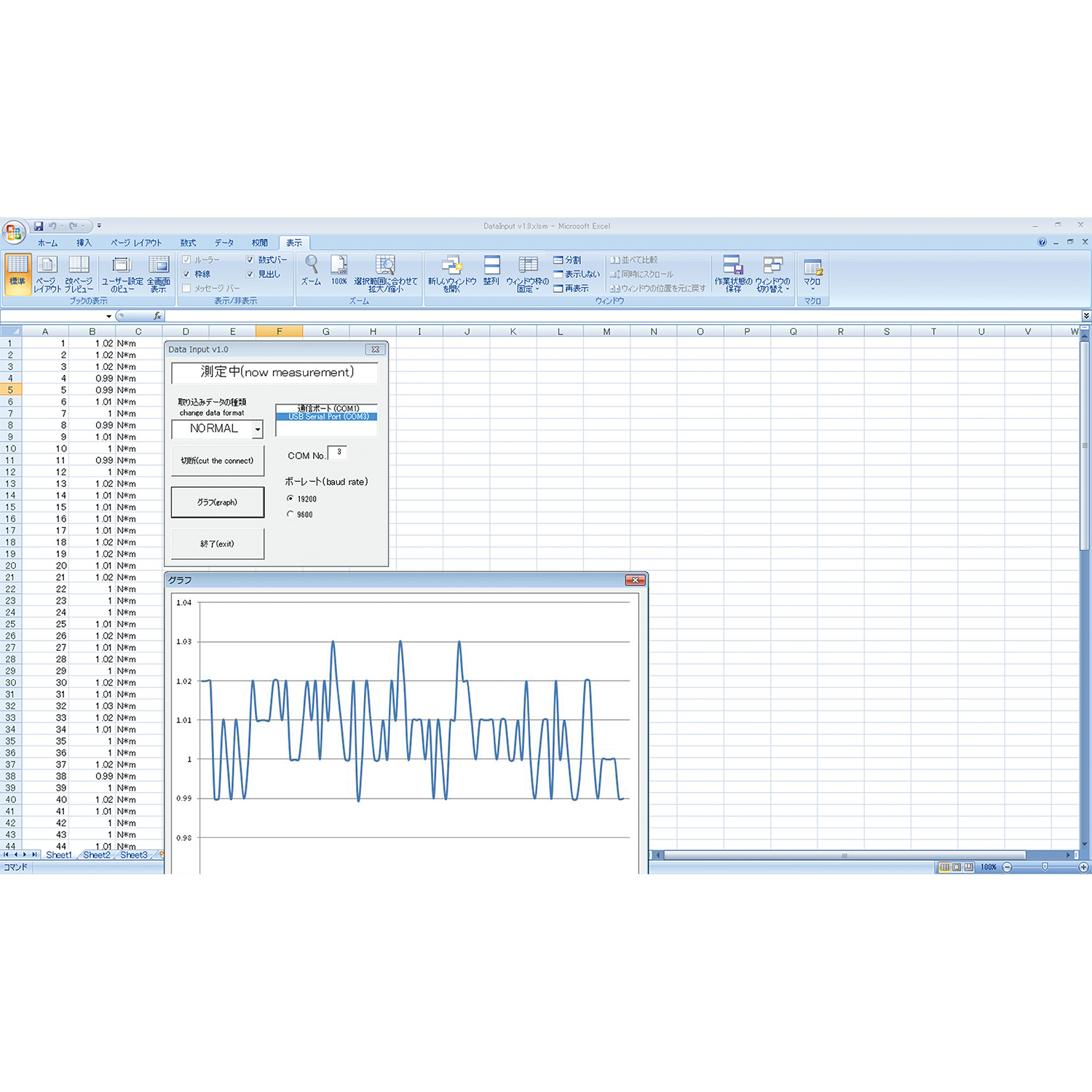The image size is (1092, 1092).
Task: Click the 全画面表示 full screen icon
Action: [x=159, y=273]
